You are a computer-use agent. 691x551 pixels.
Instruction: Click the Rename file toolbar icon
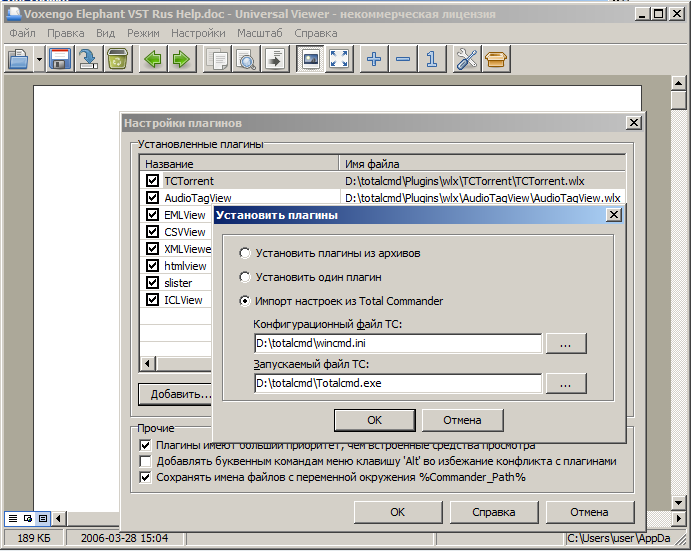point(88,59)
